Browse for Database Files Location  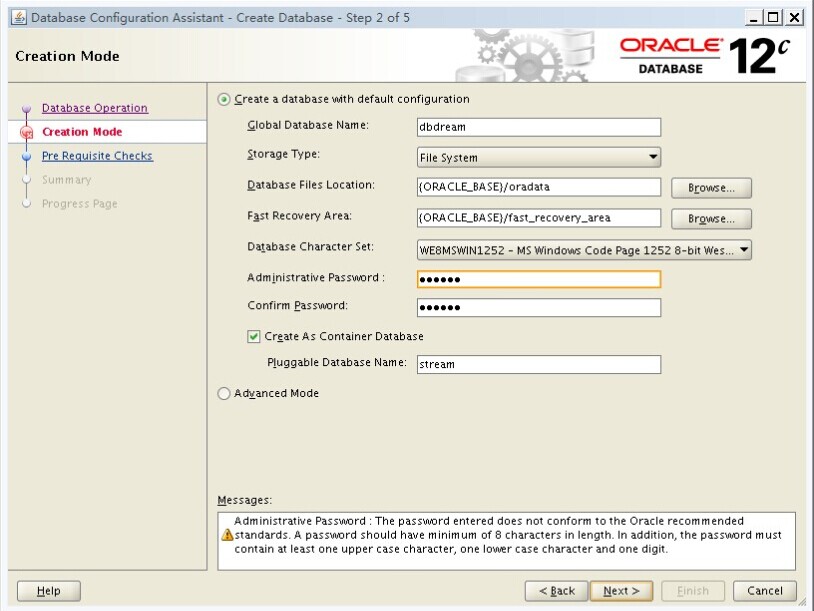pos(711,188)
